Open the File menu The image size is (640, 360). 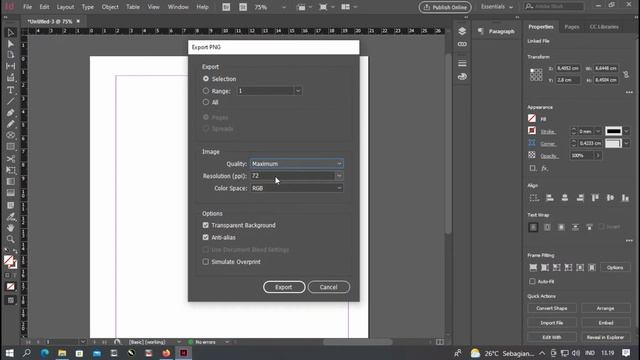(27, 7)
